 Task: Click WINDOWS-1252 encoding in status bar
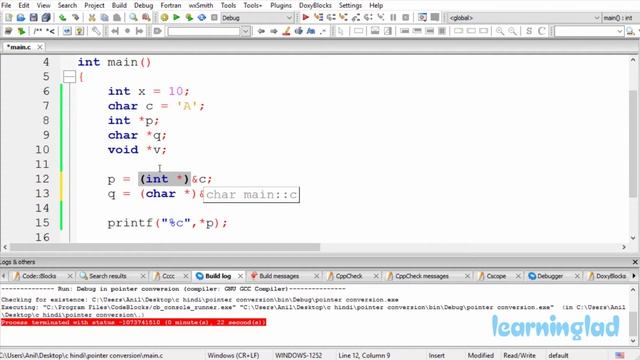(x=298, y=356)
